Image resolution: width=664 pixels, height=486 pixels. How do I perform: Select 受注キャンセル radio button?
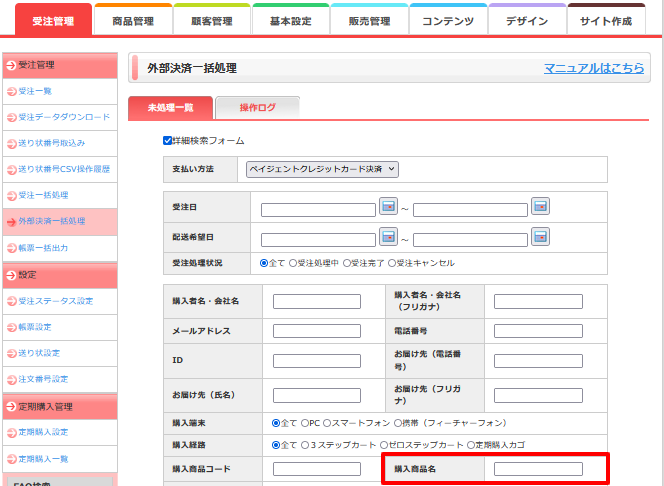coord(392,263)
